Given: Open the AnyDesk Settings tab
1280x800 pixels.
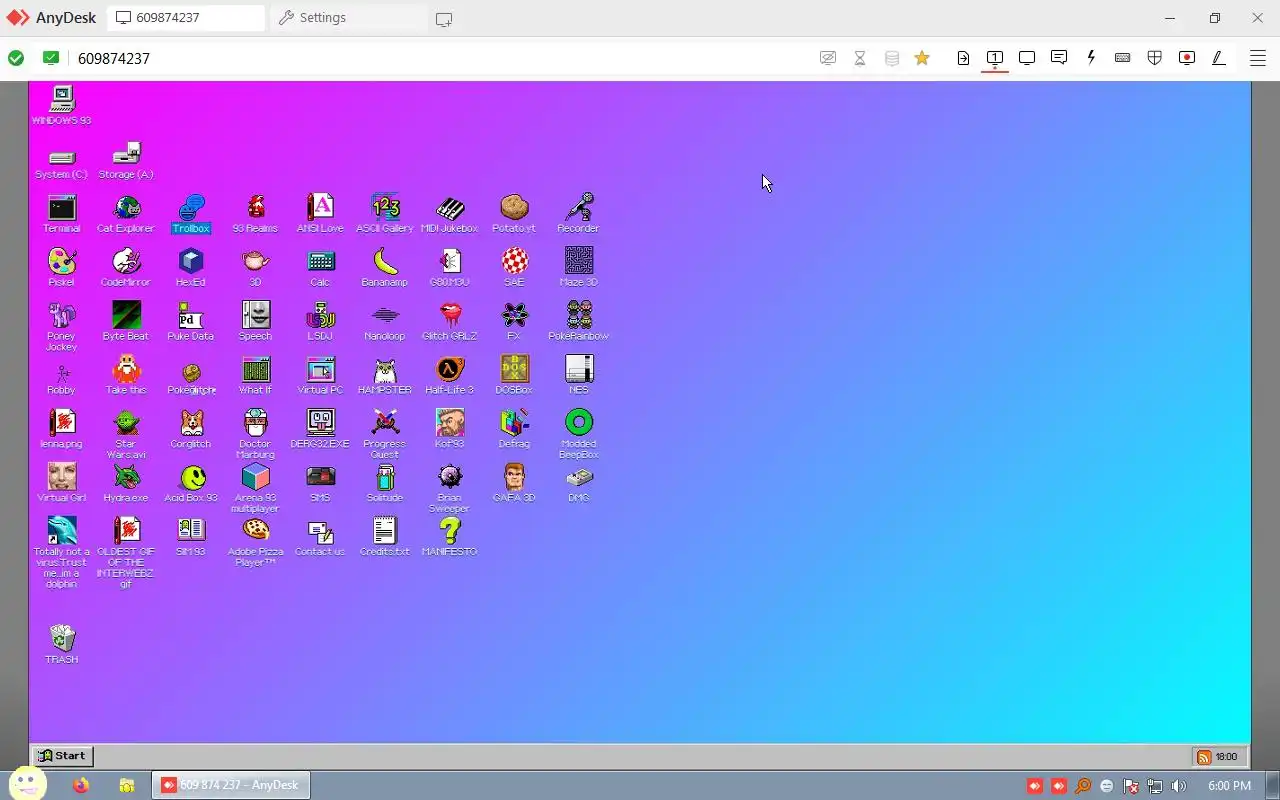Looking at the screenshot, I should point(348,18).
